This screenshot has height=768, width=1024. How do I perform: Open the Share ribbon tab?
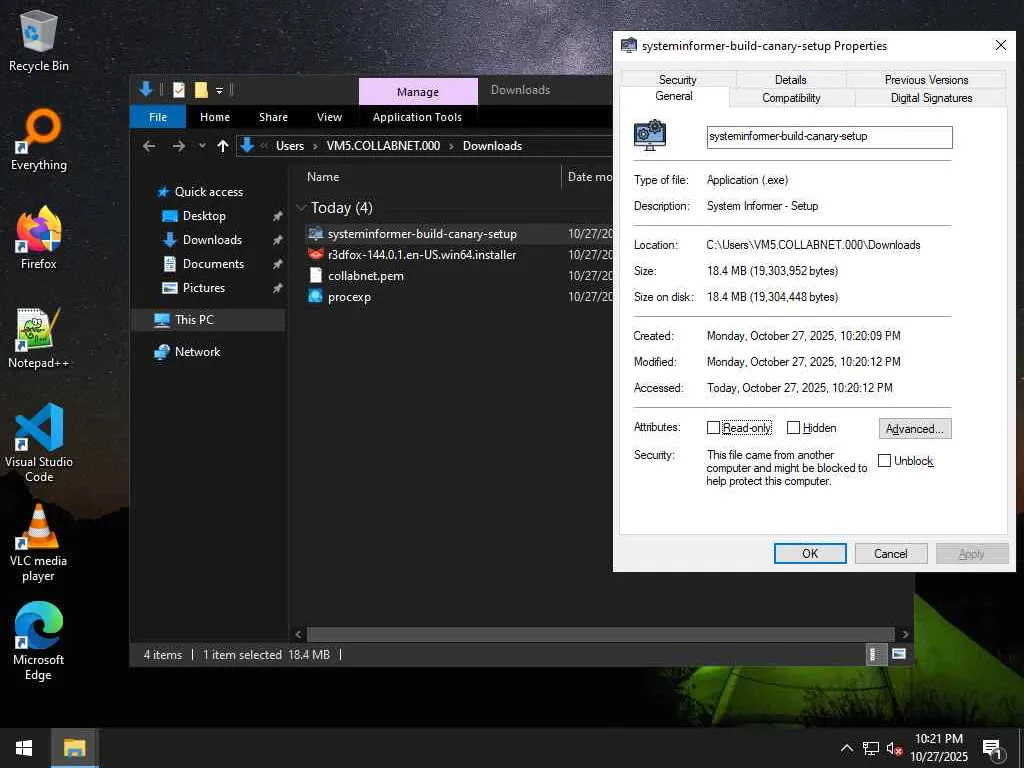273,117
